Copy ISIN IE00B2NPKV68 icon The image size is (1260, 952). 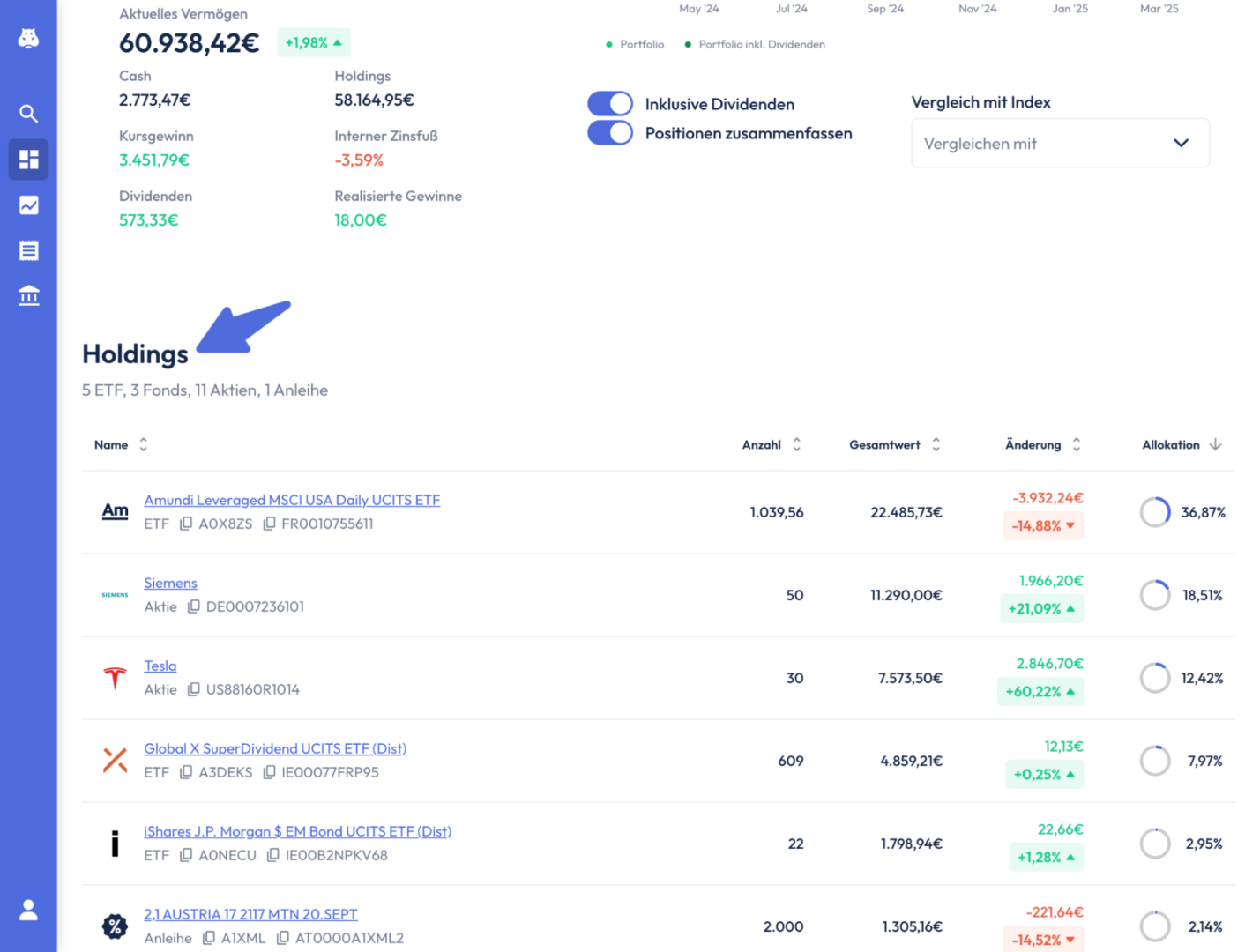272,855
